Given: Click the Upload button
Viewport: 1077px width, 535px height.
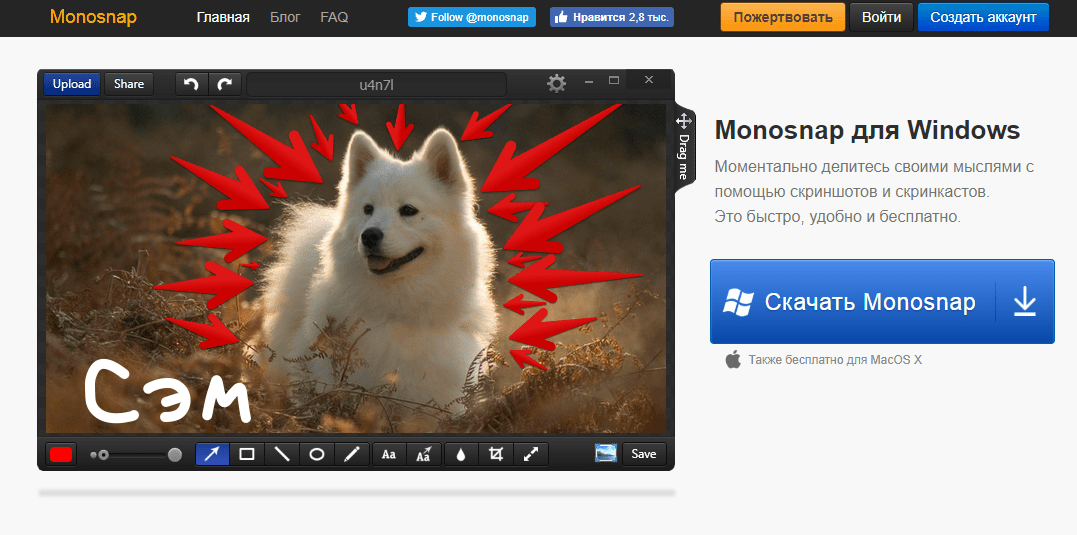Looking at the screenshot, I should coord(72,84).
